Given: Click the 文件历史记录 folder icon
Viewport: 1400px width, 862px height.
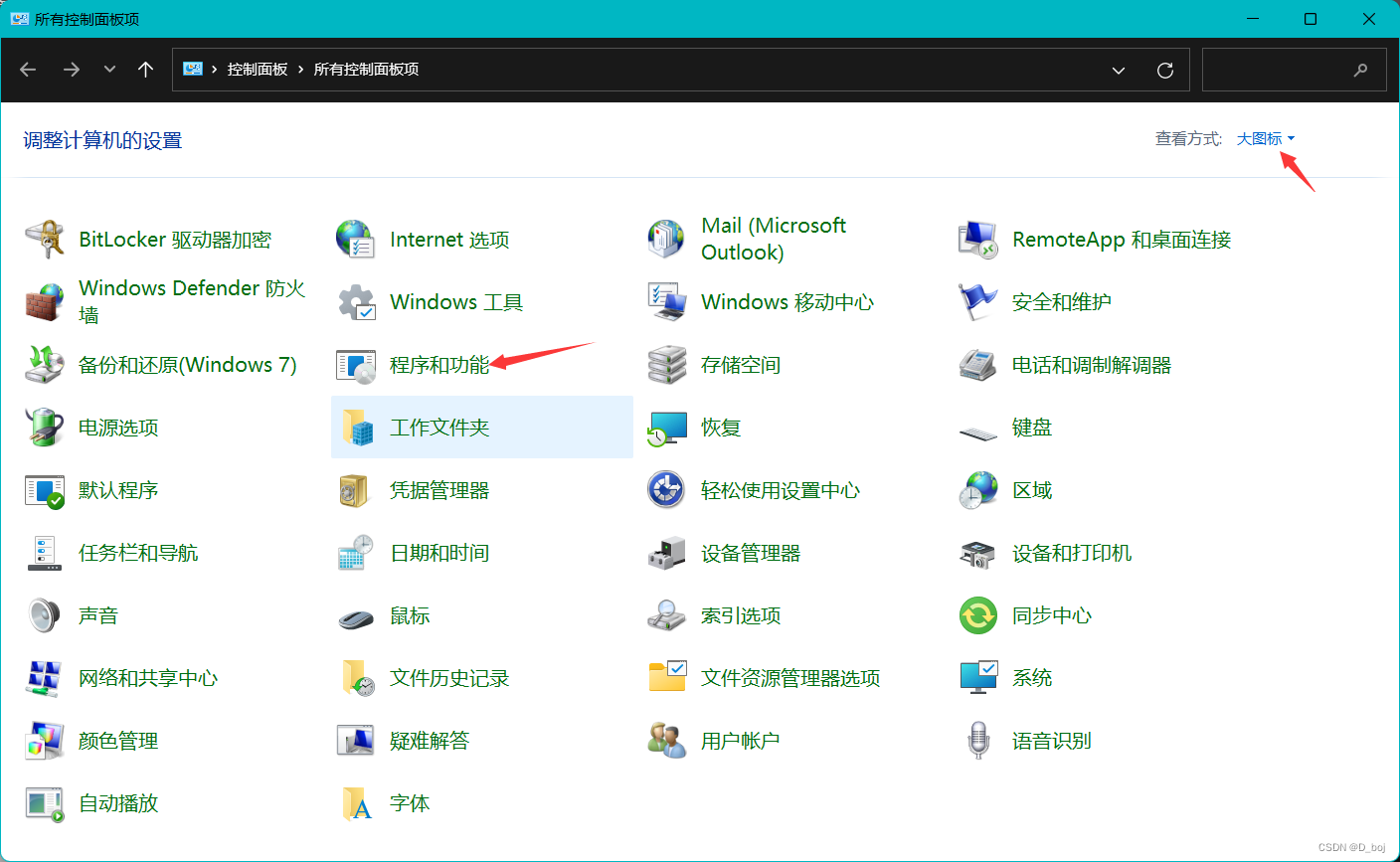Looking at the screenshot, I should tap(357, 678).
